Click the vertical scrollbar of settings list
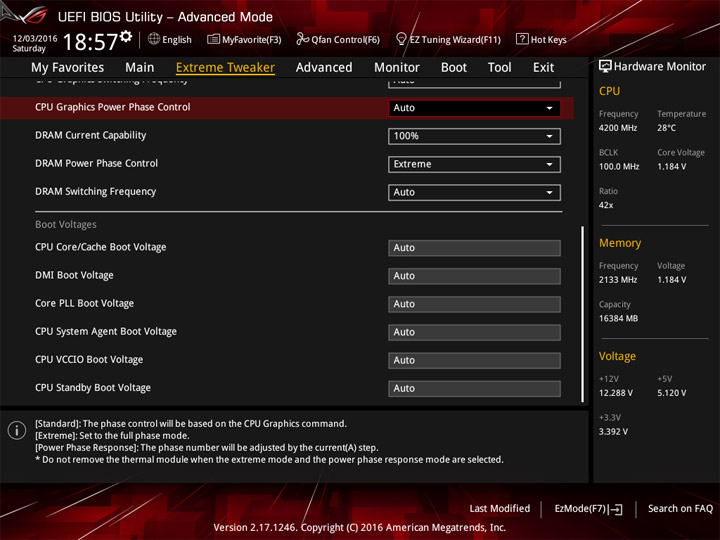The height and width of the screenshot is (540, 720). [583, 314]
